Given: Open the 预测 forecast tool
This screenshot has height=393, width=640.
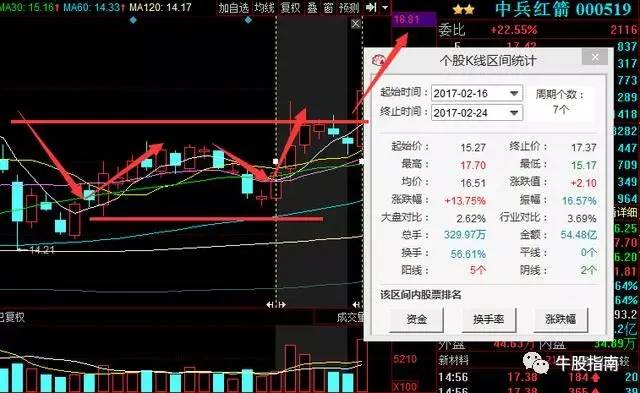Looking at the screenshot, I should coord(349,7).
